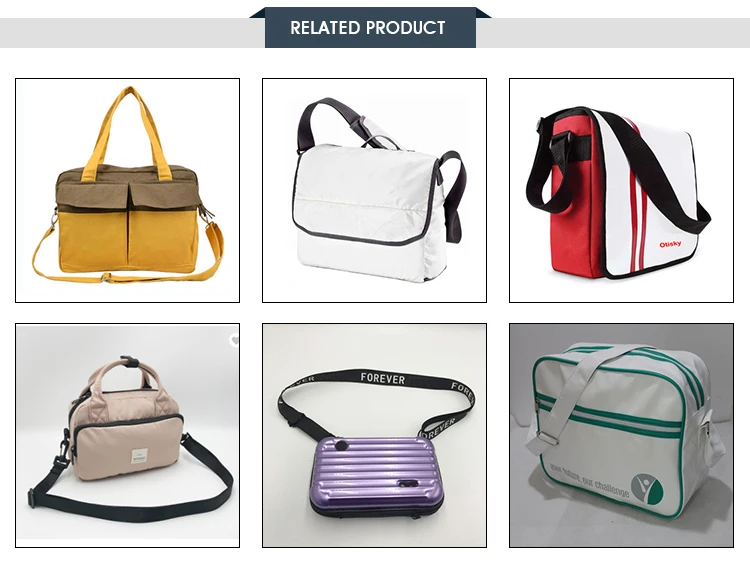
Task: Click the heart favorite icon on pink bag
Action: [234, 340]
